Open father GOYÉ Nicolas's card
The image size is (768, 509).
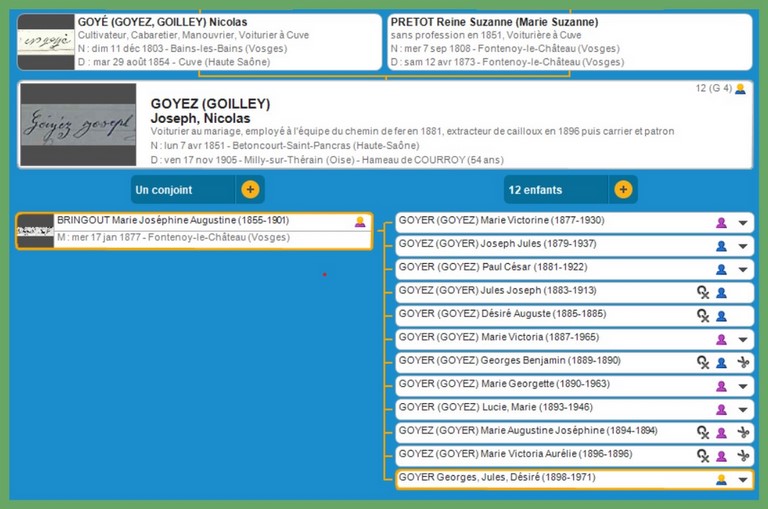coord(200,42)
